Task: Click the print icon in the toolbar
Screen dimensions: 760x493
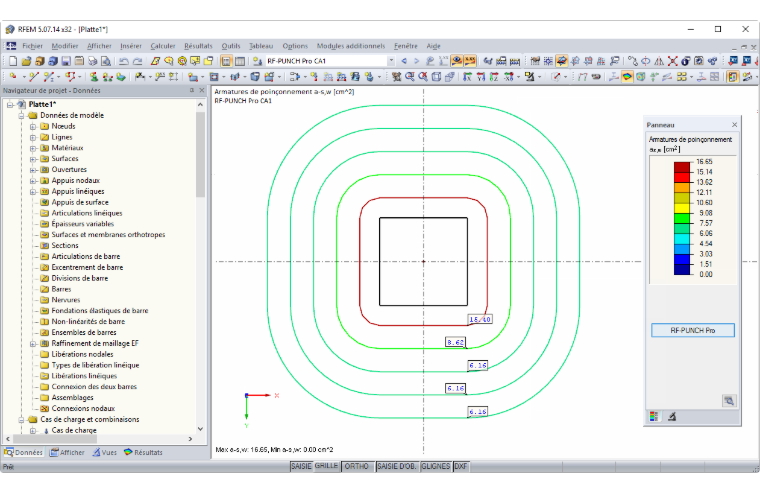Action: (x=92, y=61)
